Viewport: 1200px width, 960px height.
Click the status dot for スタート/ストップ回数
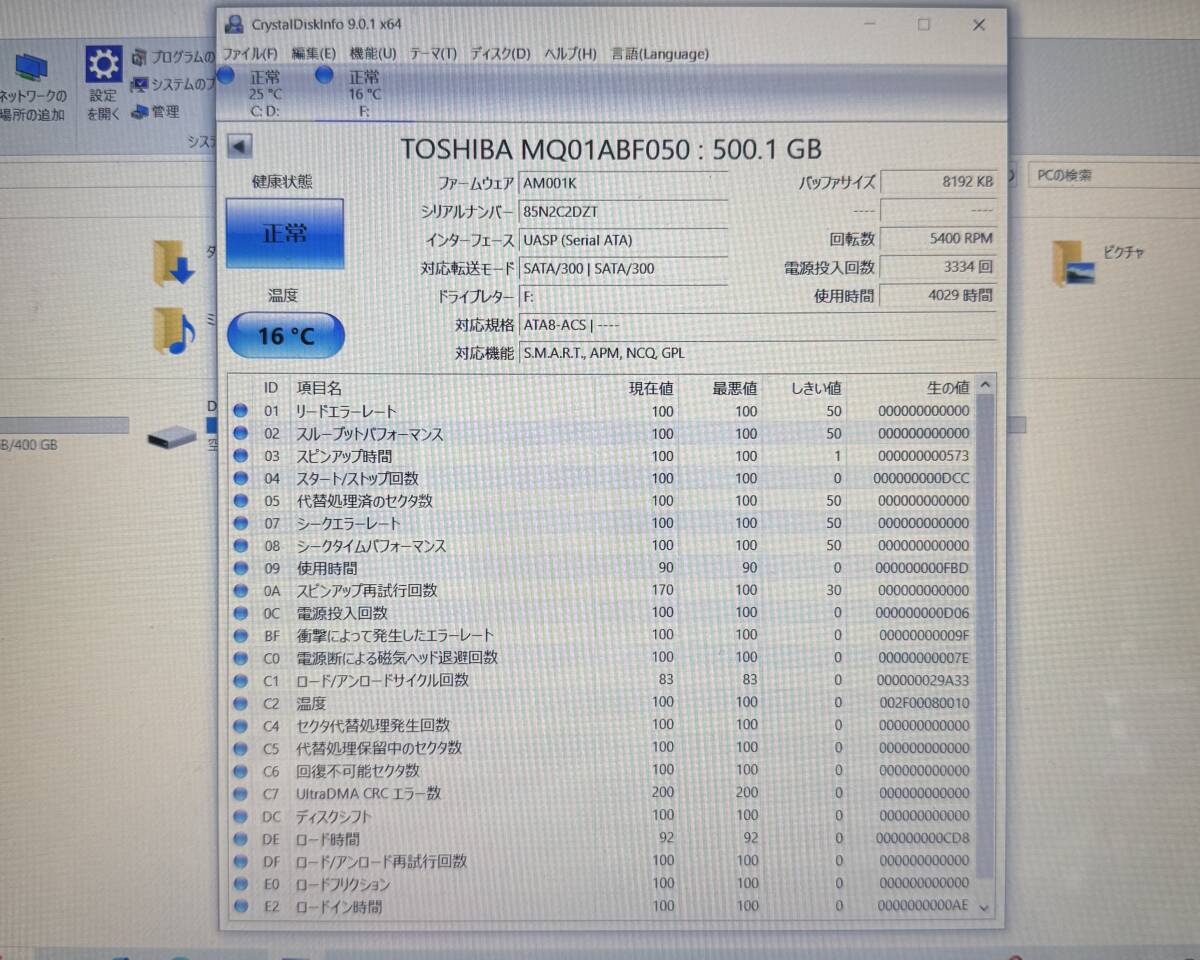point(241,478)
